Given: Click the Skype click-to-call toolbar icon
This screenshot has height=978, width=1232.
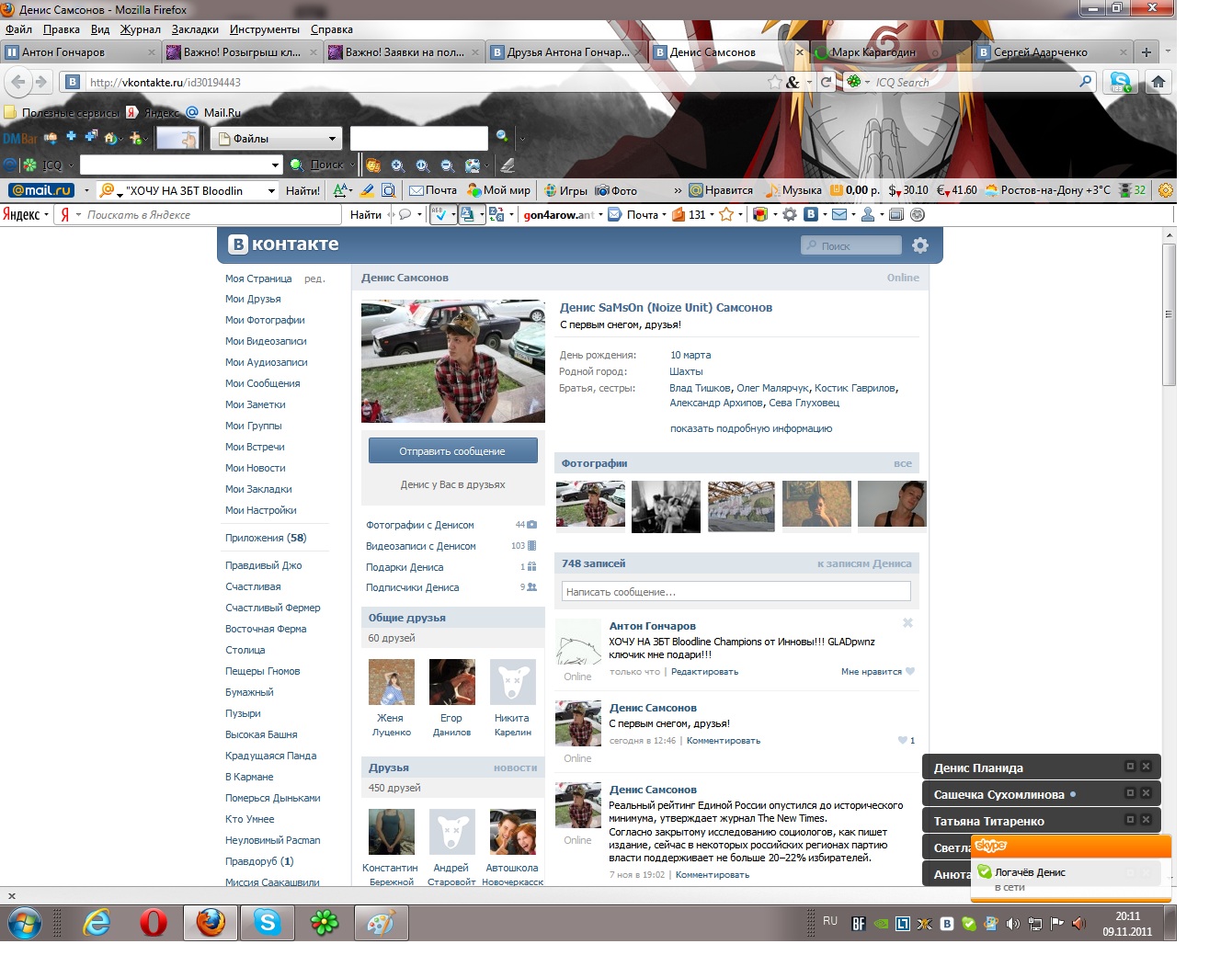Looking at the screenshot, I should [x=1121, y=82].
